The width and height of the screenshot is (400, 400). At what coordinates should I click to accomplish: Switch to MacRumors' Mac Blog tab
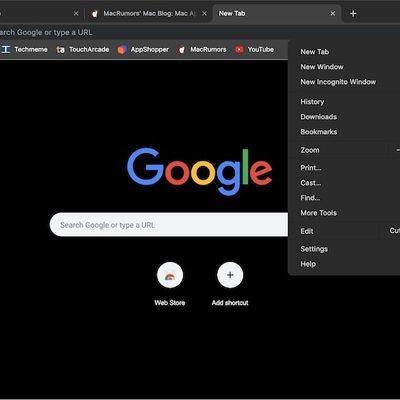click(x=150, y=13)
